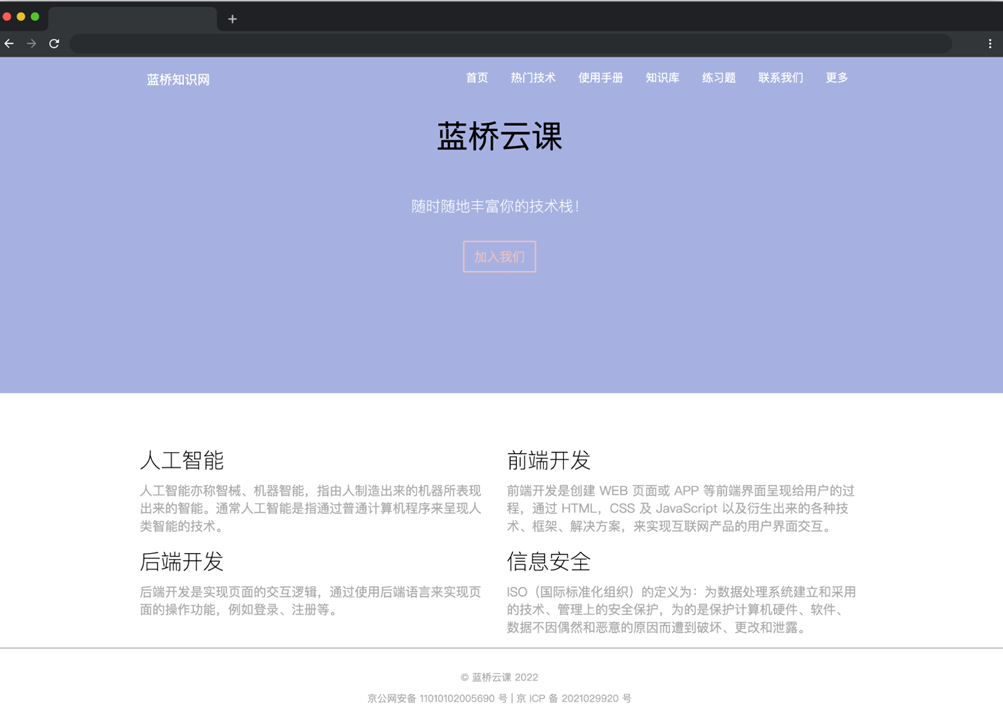This screenshot has height=711, width=1003.
Task: Open the browser three-dot menu
Action: click(x=990, y=44)
